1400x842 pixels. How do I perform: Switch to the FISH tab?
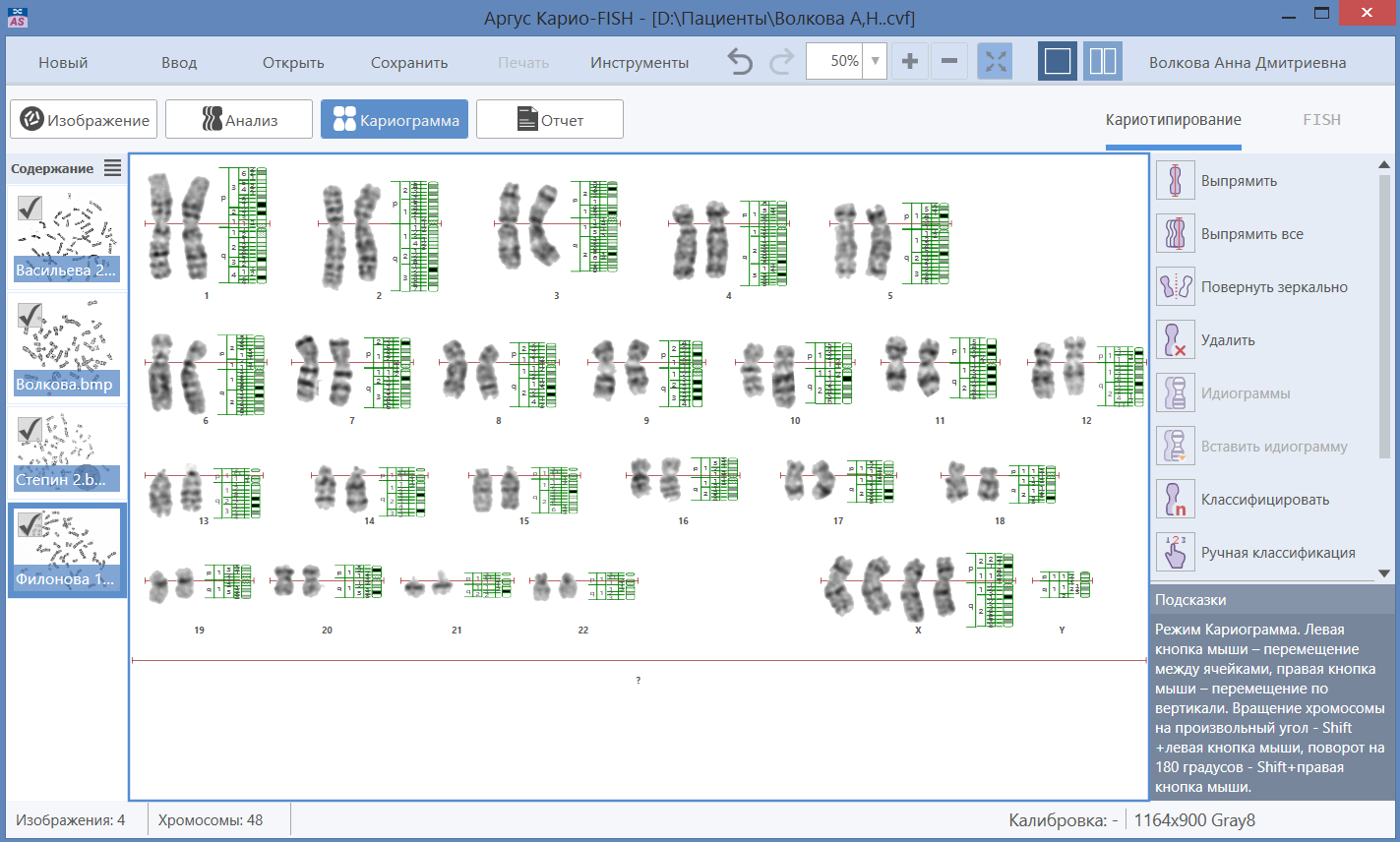coord(1321,120)
